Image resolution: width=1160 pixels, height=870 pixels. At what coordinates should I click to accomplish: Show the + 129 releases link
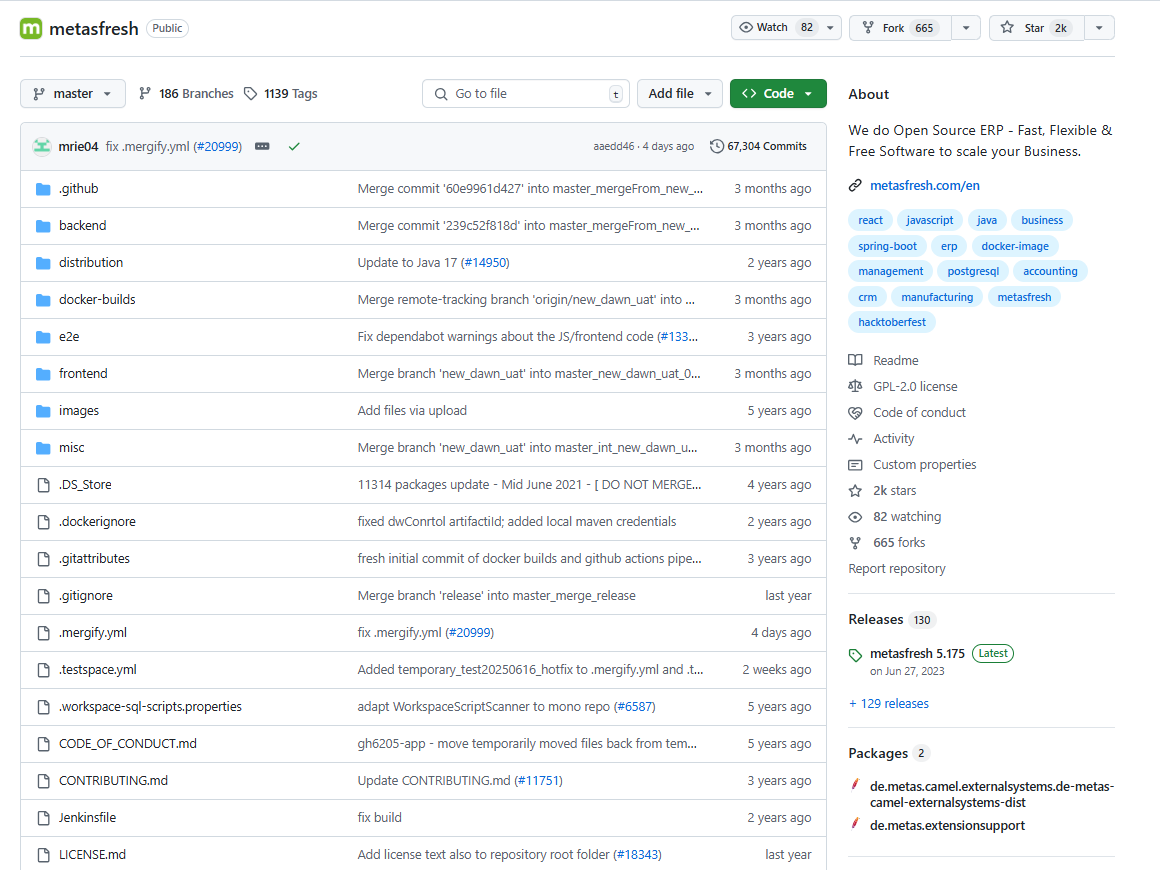[x=888, y=704]
